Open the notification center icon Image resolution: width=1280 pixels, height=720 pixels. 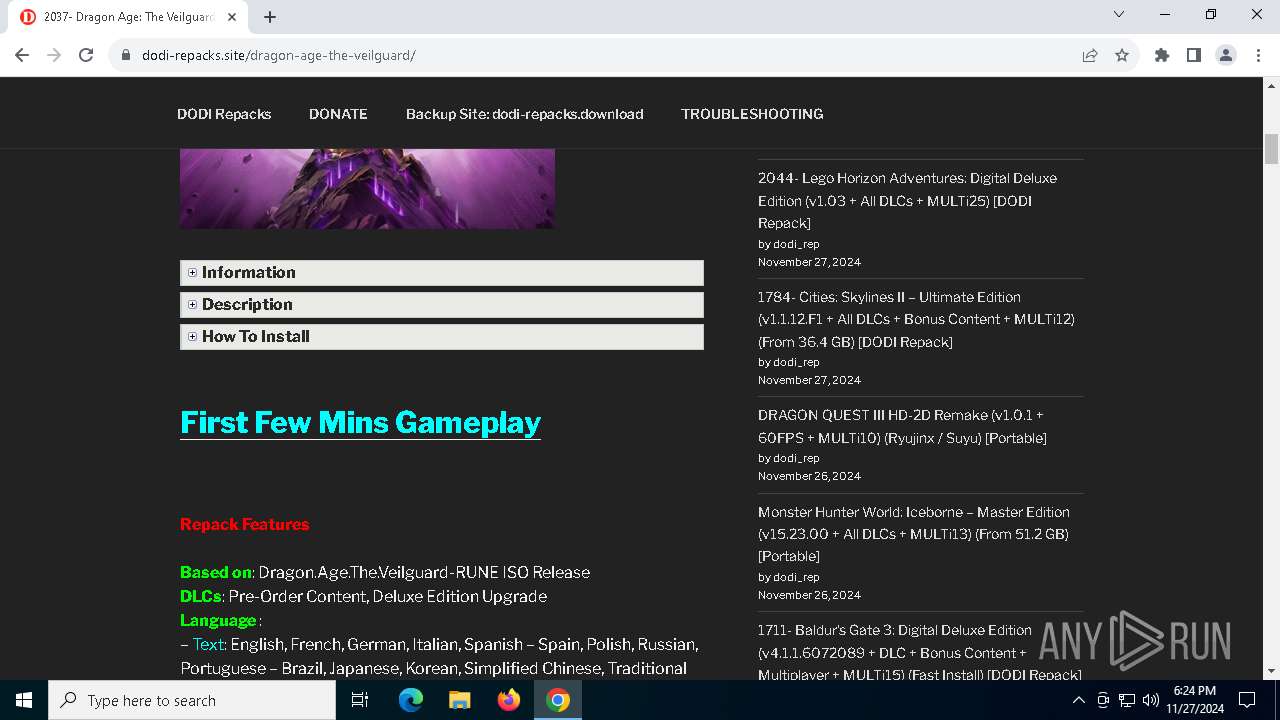(x=1247, y=700)
